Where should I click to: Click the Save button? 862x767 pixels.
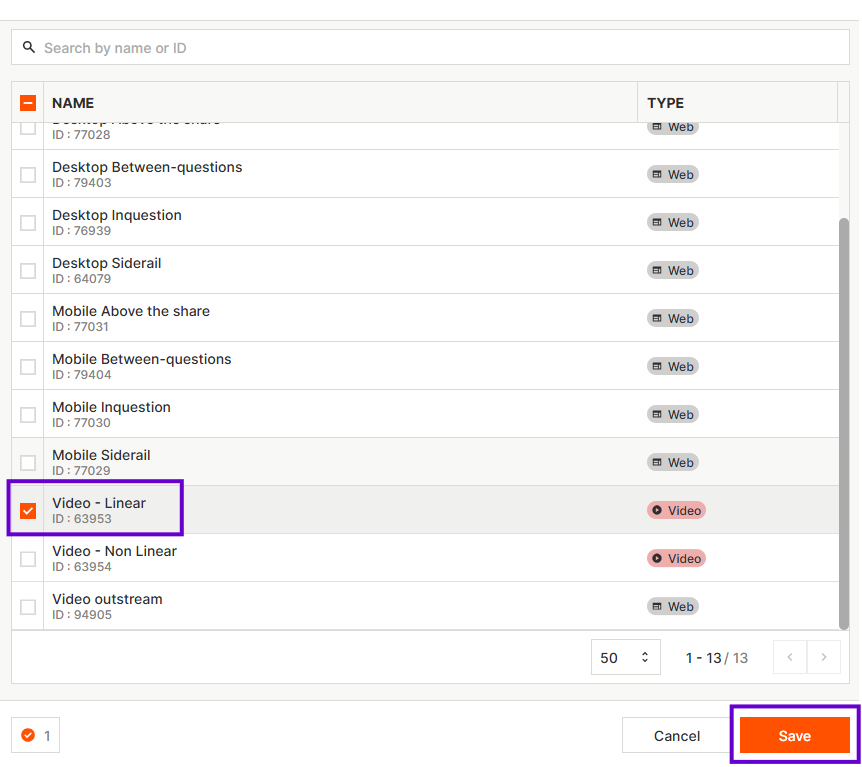coord(795,735)
